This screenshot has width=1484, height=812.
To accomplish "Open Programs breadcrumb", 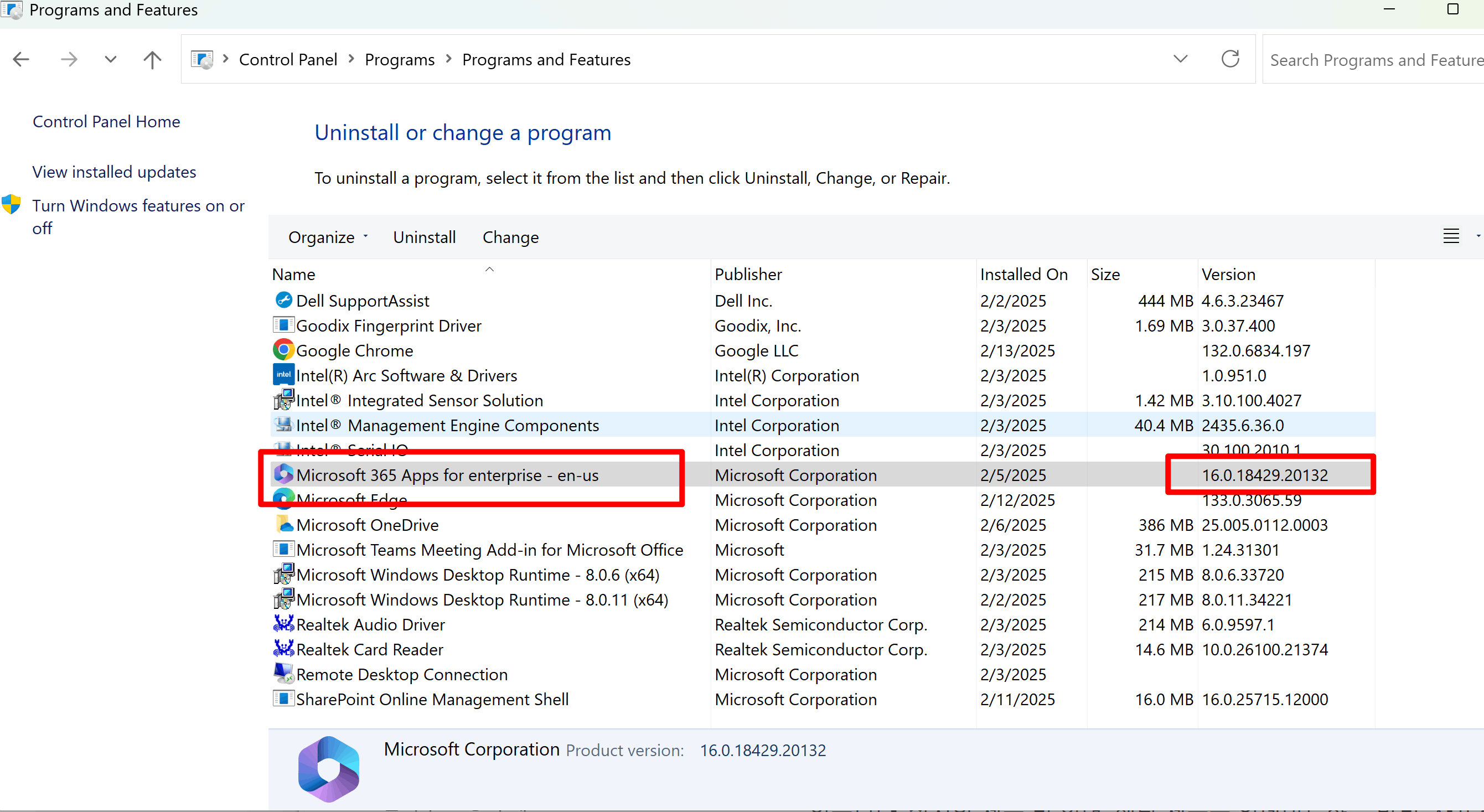I will [400, 59].
